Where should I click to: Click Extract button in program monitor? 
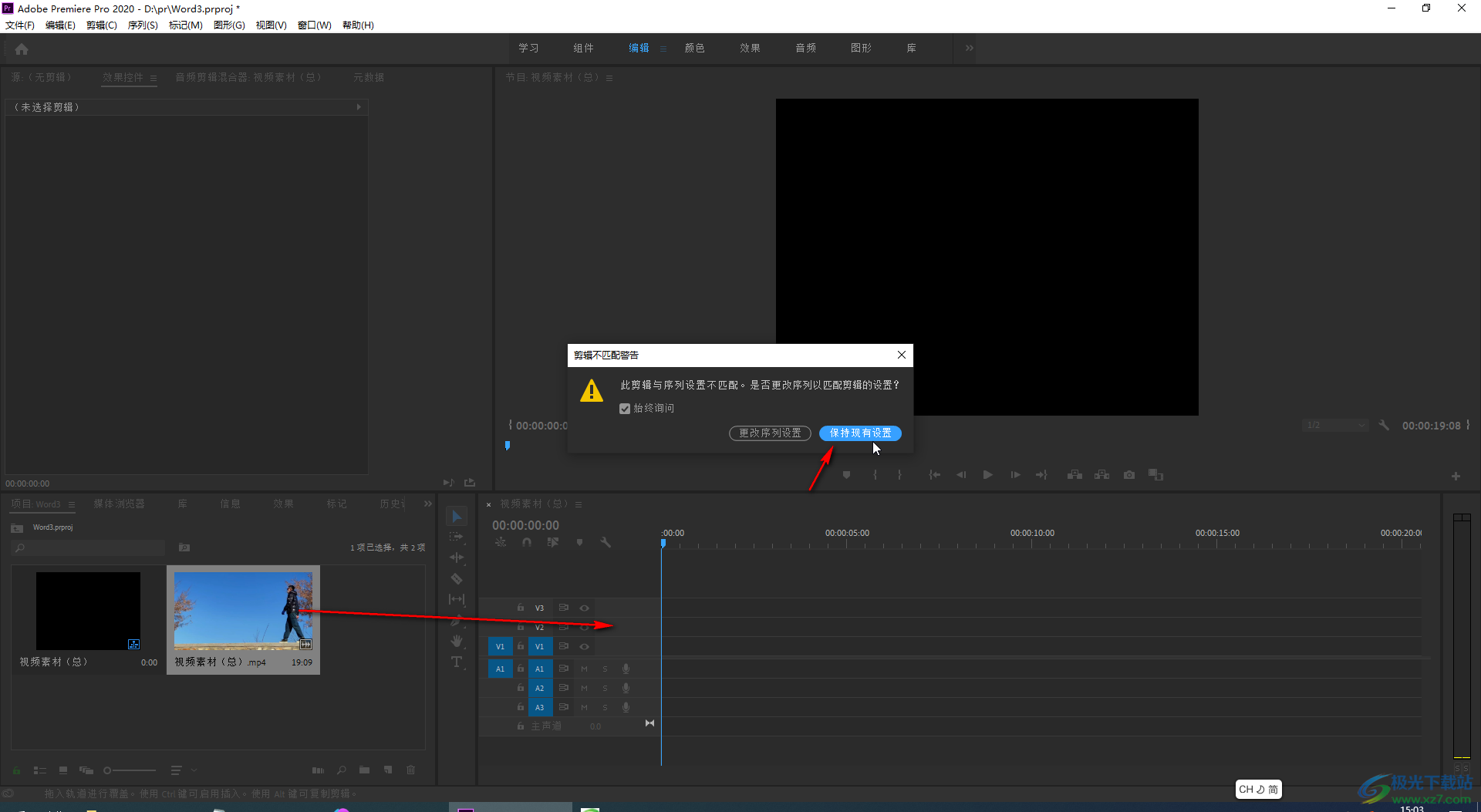[1101, 475]
